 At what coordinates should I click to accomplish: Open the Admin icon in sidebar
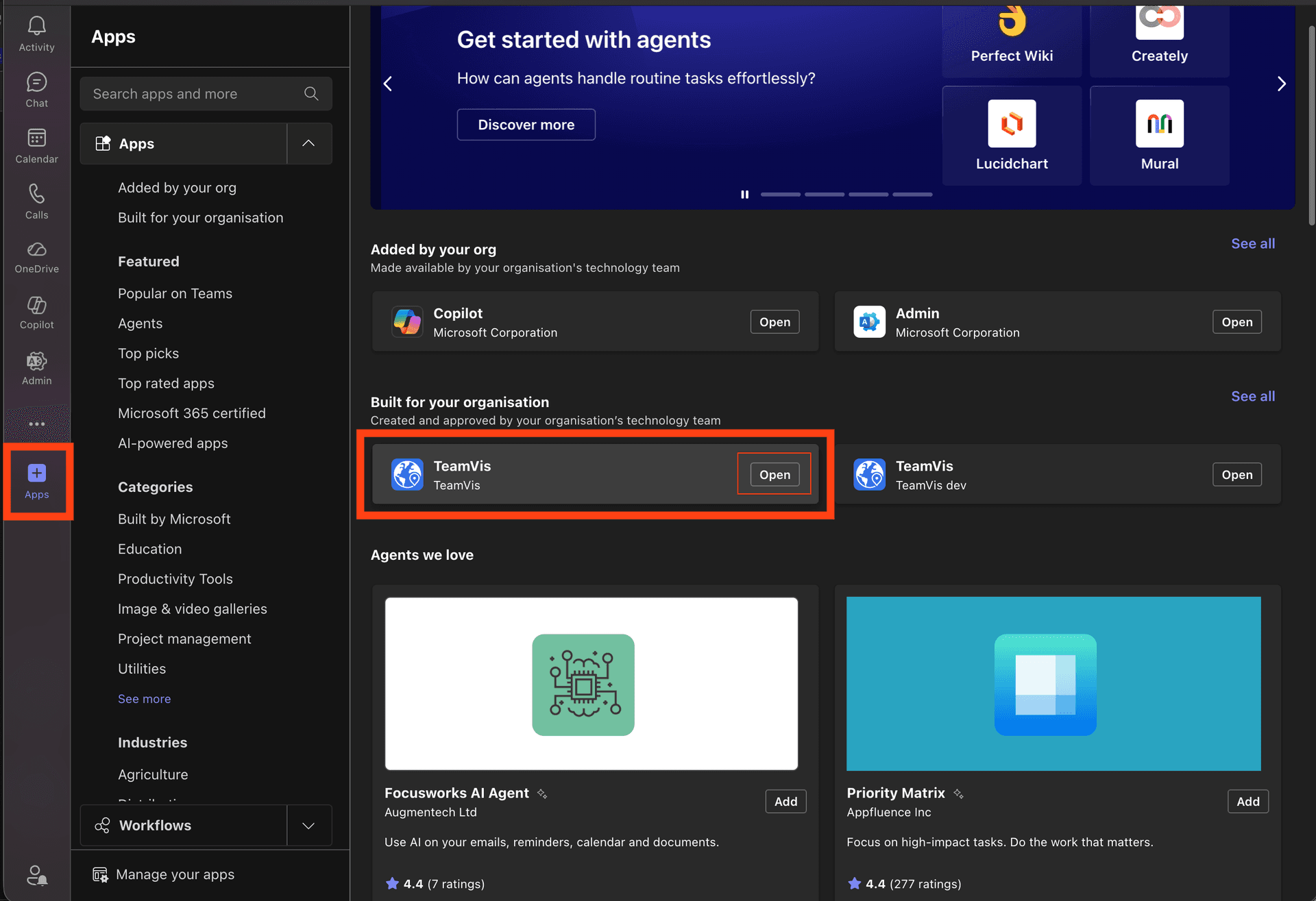36,360
